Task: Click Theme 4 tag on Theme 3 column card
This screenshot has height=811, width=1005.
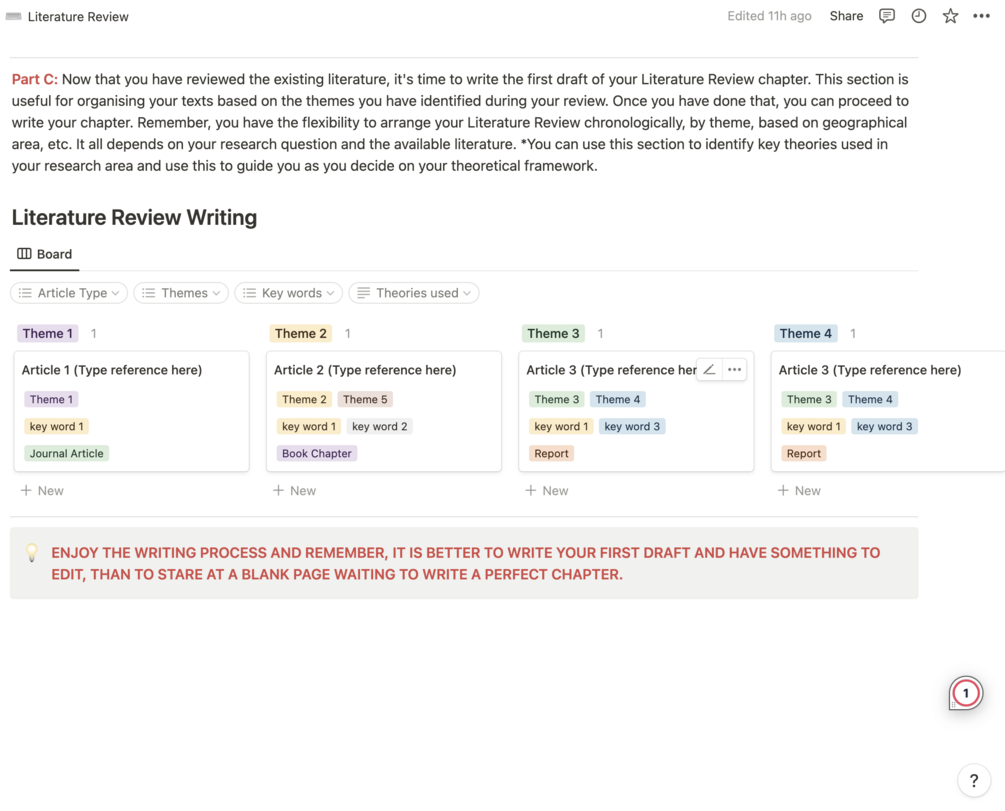Action: [x=618, y=399]
